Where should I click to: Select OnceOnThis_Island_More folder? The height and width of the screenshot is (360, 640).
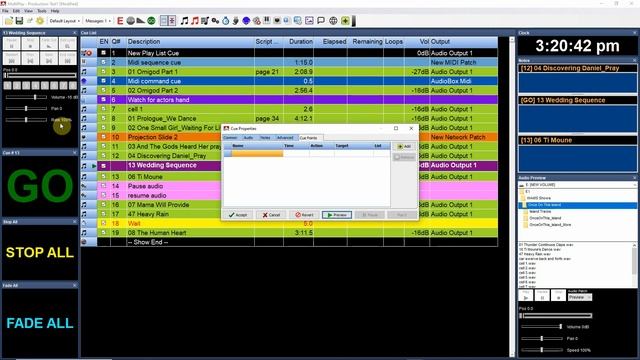click(x=550, y=224)
